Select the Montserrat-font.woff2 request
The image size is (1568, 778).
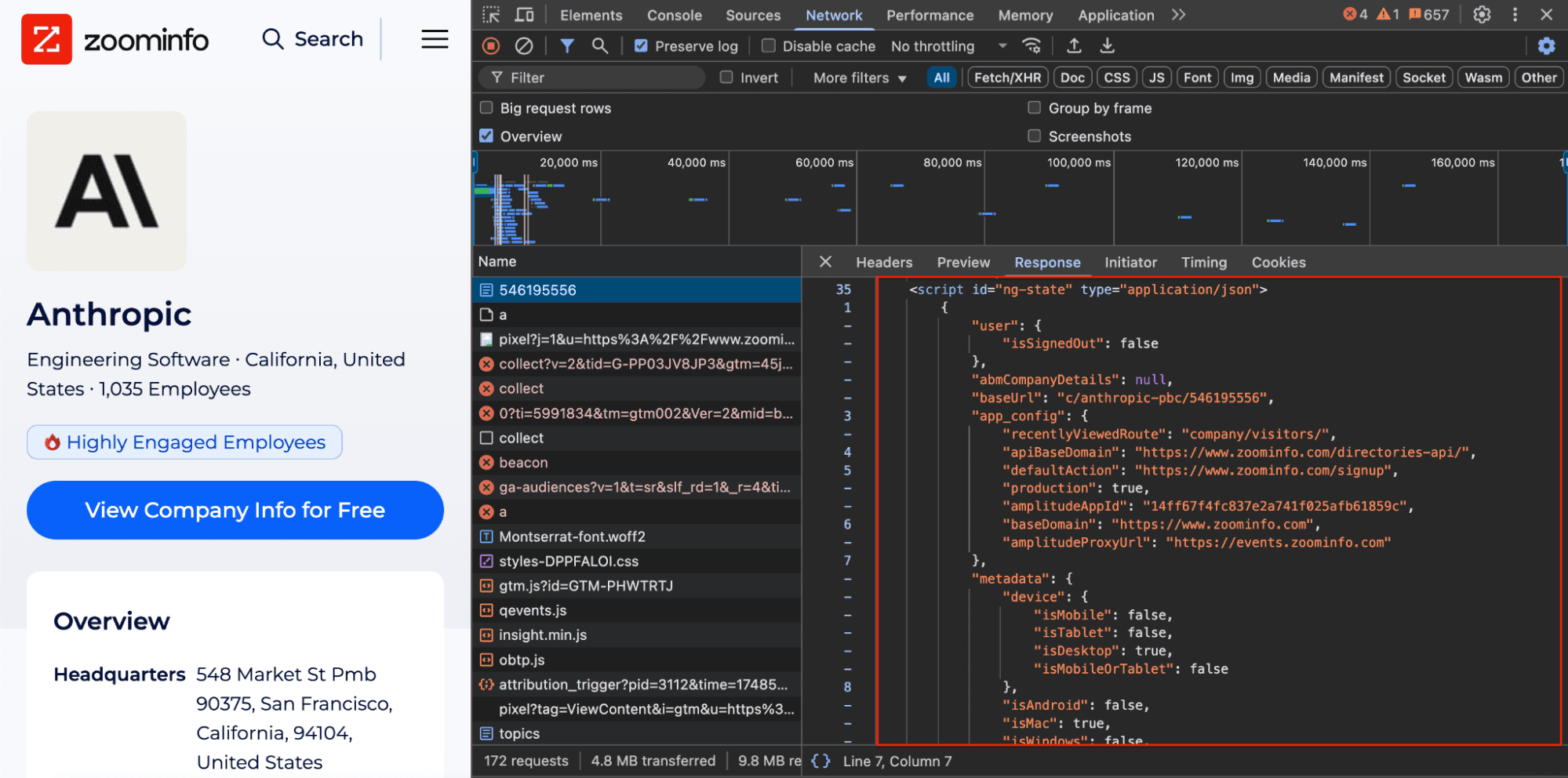636,536
